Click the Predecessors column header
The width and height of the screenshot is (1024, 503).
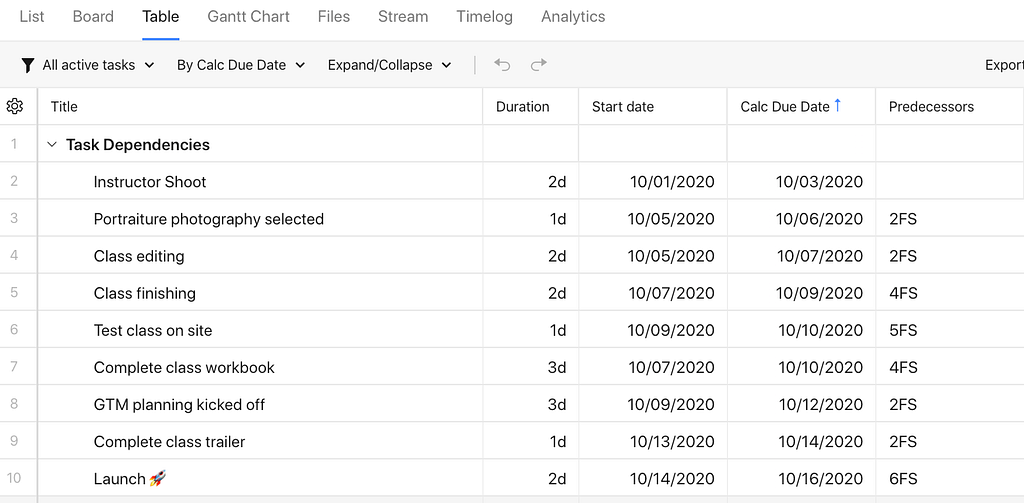(x=931, y=107)
